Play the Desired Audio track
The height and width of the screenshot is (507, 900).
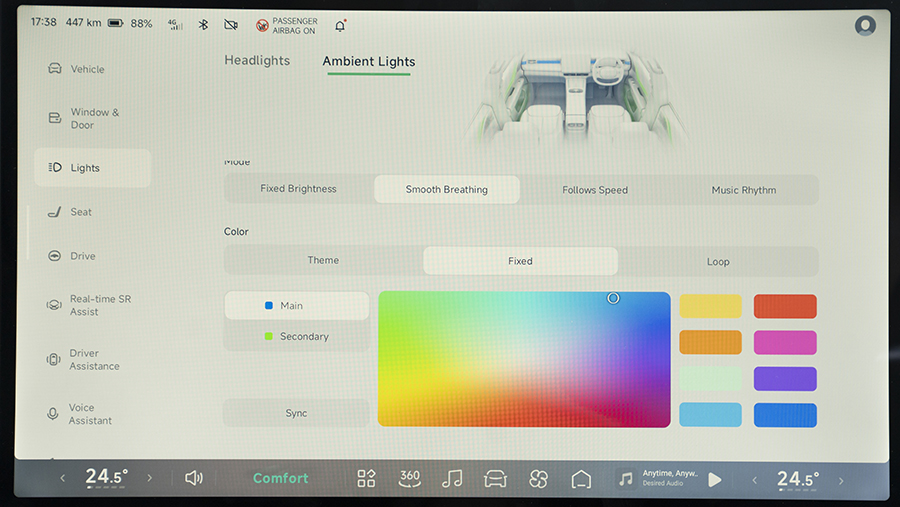(714, 479)
